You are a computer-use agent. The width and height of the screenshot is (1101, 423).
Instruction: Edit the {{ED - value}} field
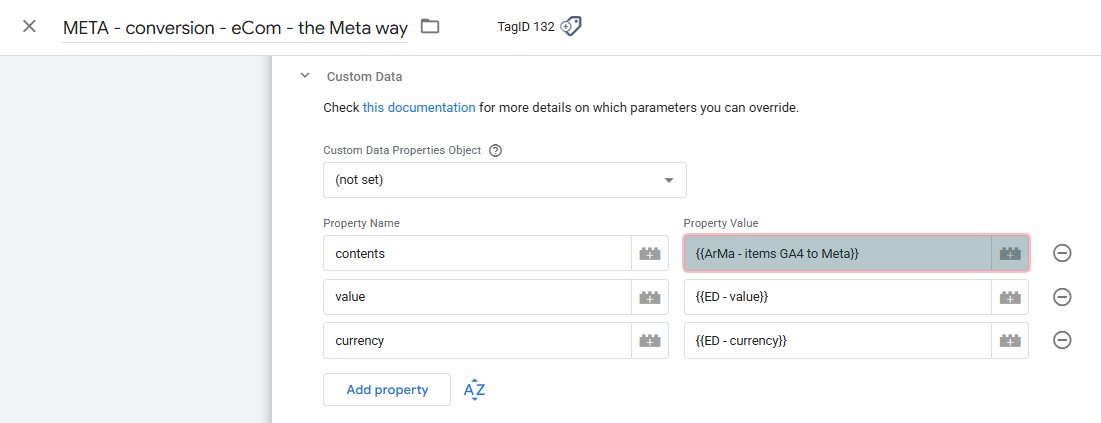click(838, 297)
